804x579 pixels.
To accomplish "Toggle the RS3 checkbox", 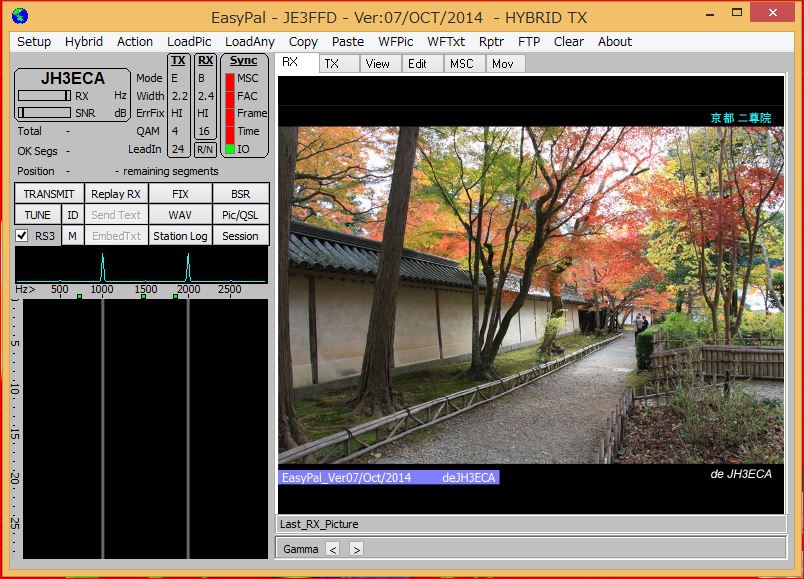I will pyautogui.click(x=22, y=236).
